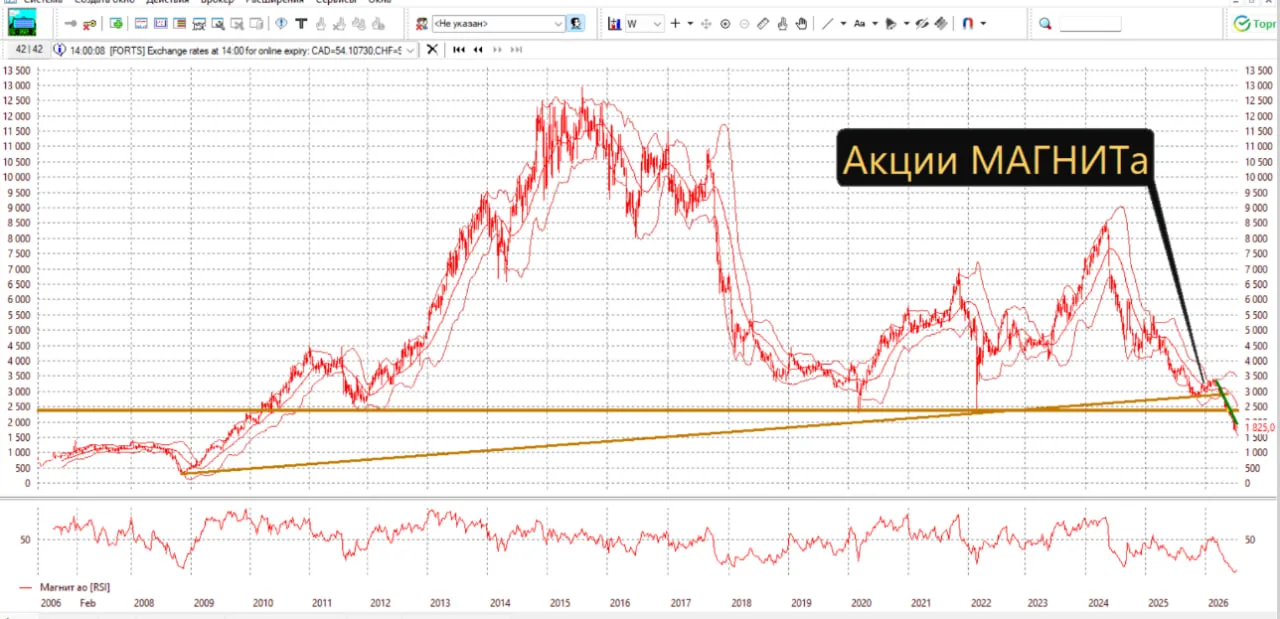Expand the shapes tool dropdown arrow

(906, 23)
